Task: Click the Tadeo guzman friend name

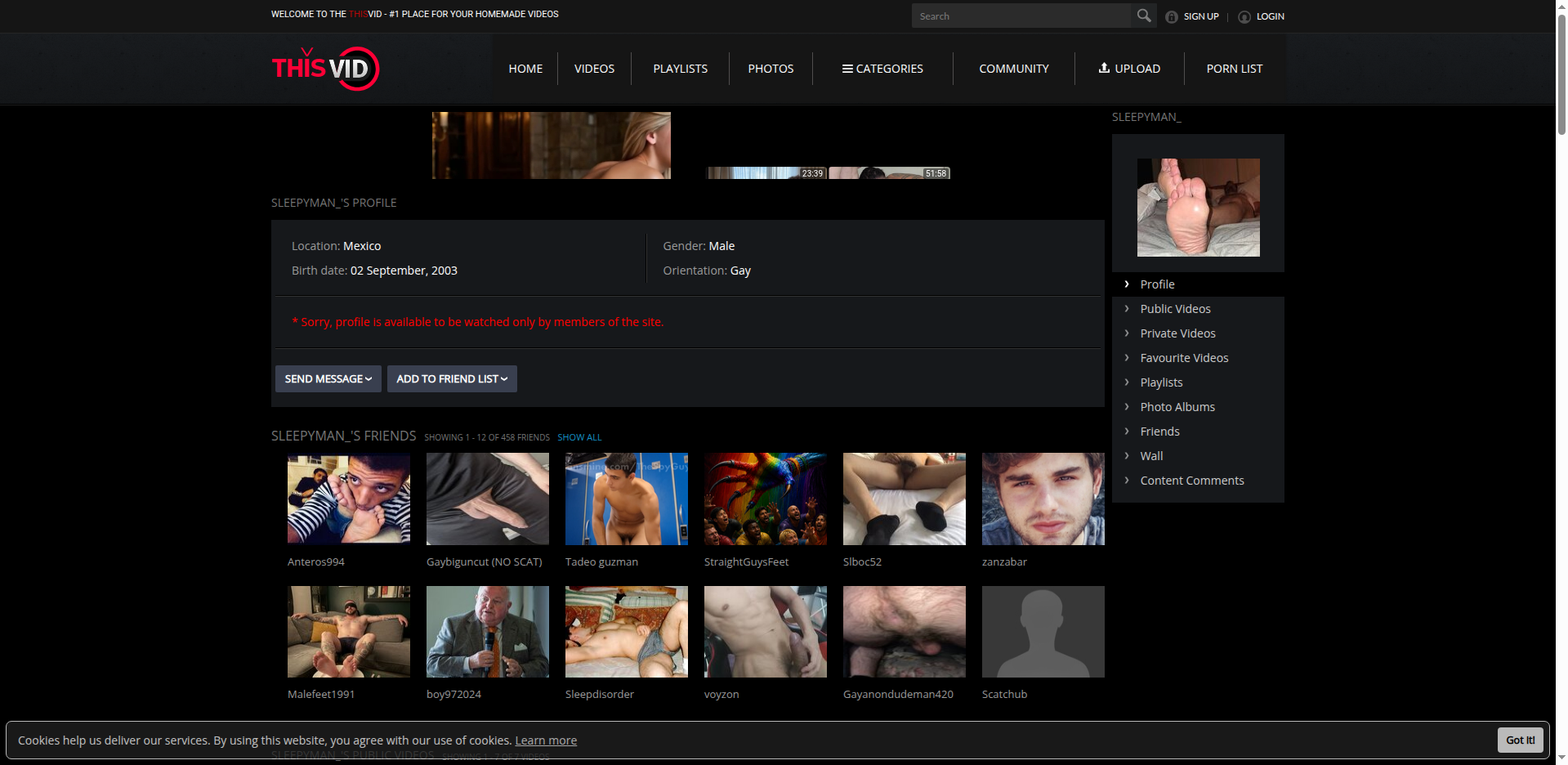Action: pos(602,561)
